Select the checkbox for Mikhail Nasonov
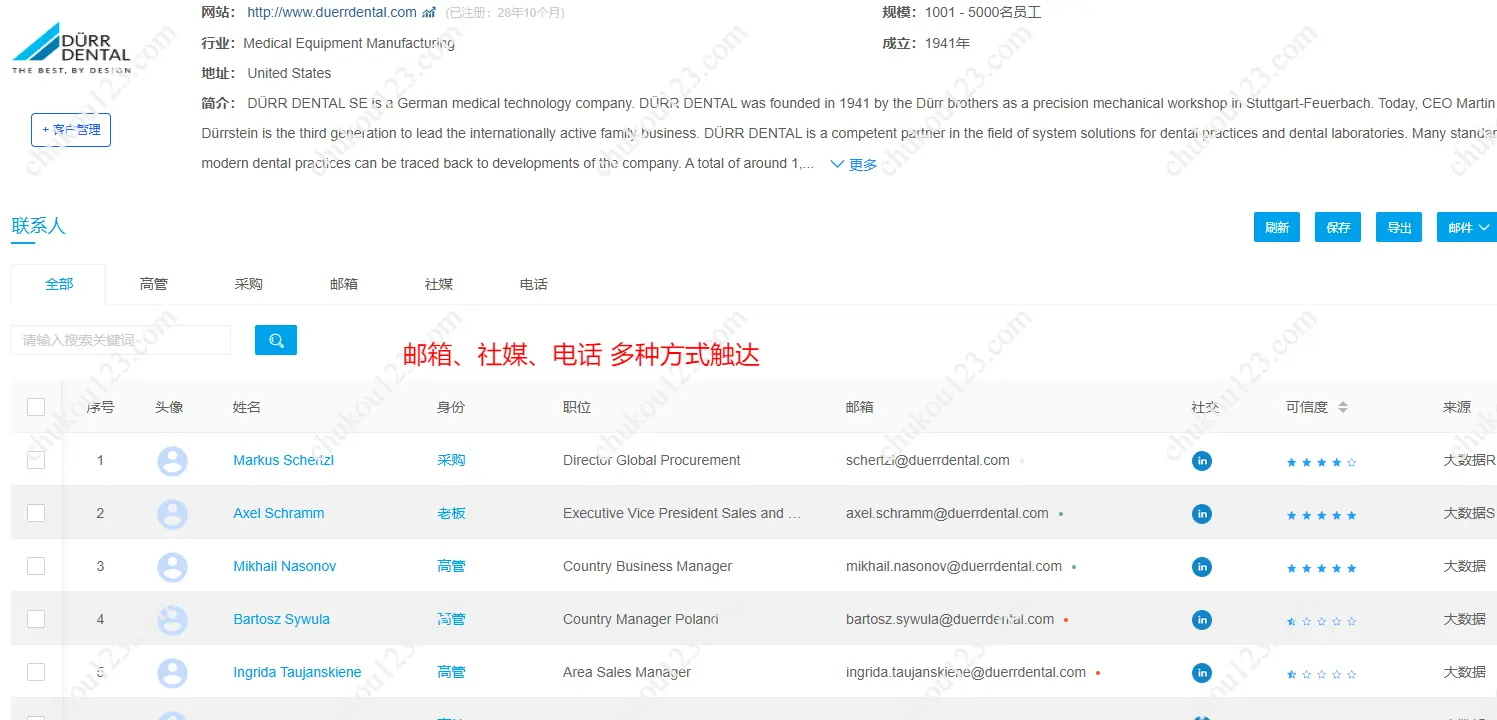Screen dimensions: 1497x720 (x=36, y=566)
